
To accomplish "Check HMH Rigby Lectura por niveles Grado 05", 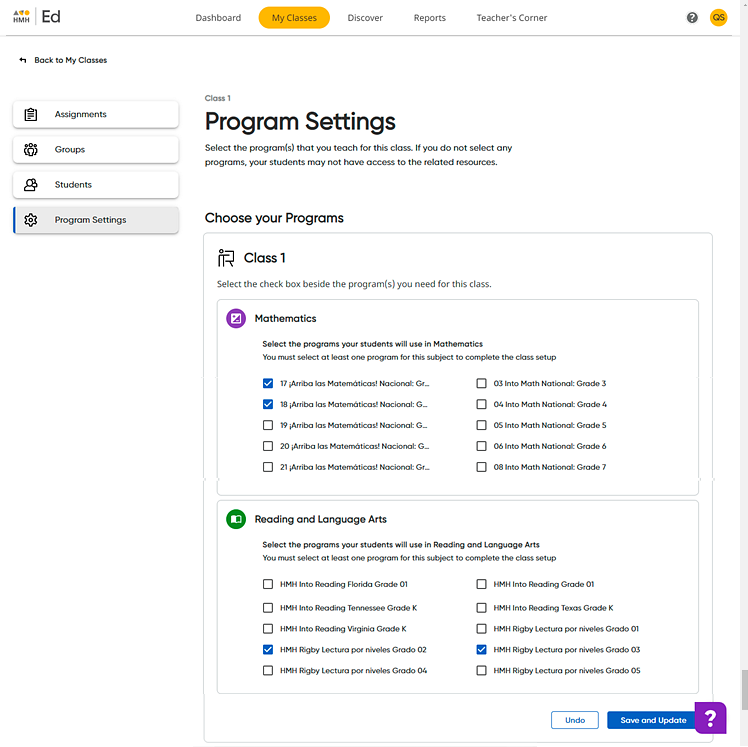I will [x=481, y=671].
